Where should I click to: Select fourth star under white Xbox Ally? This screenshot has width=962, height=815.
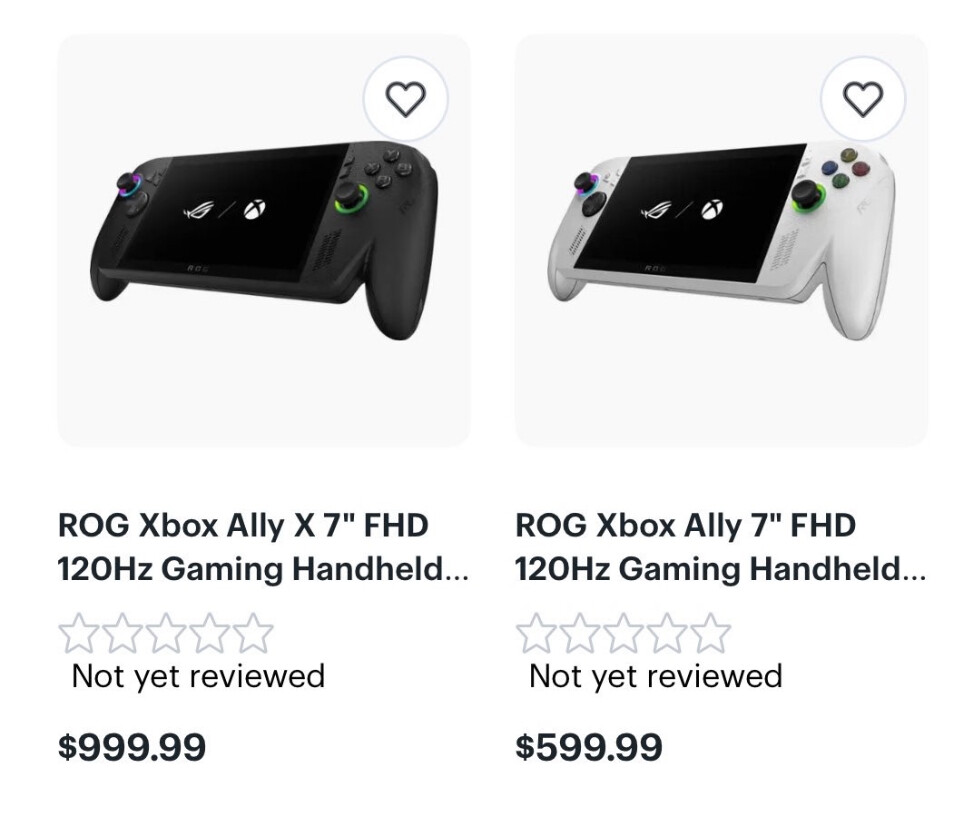click(x=667, y=634)
